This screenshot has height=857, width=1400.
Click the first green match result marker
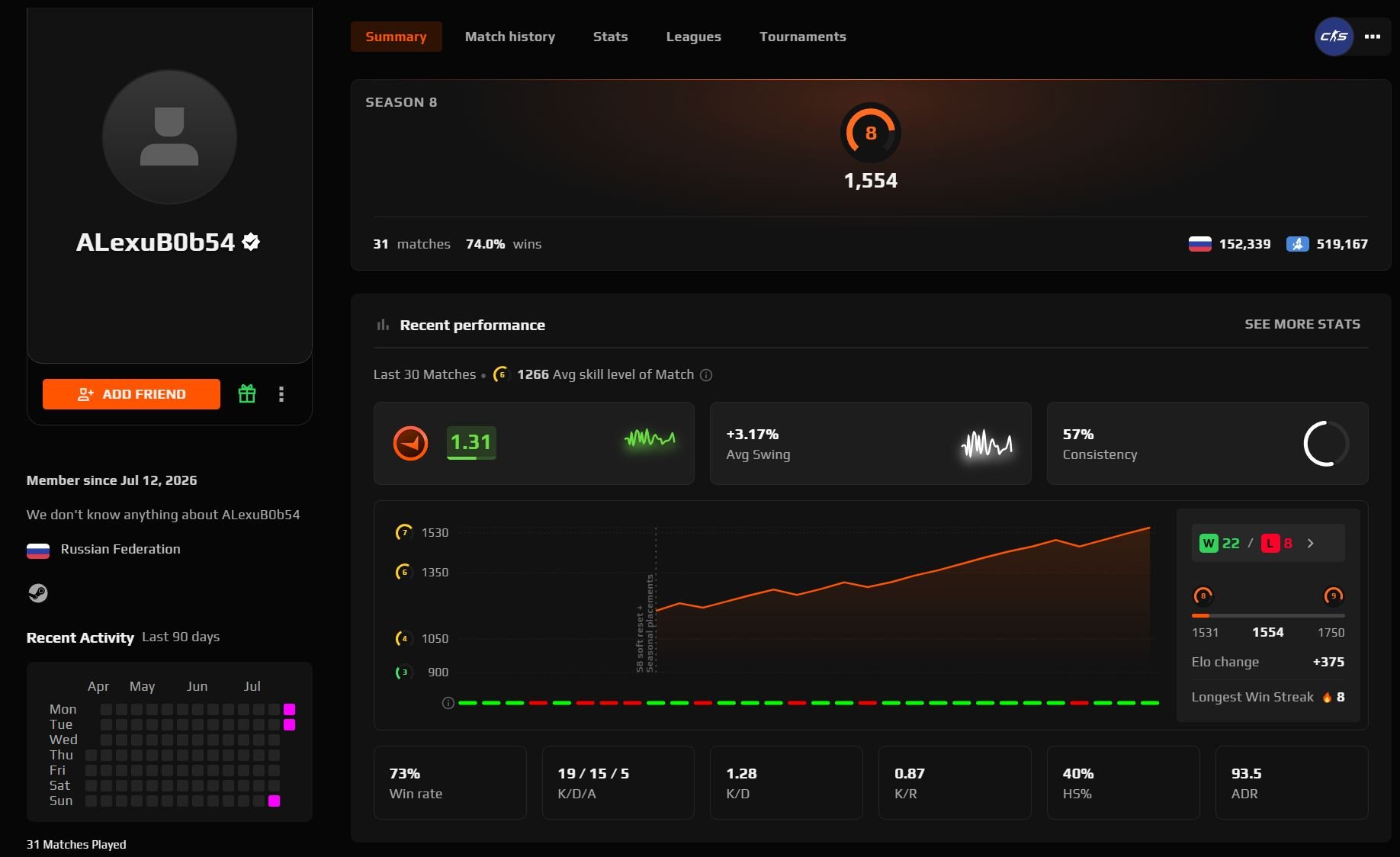tap(467, 703)
